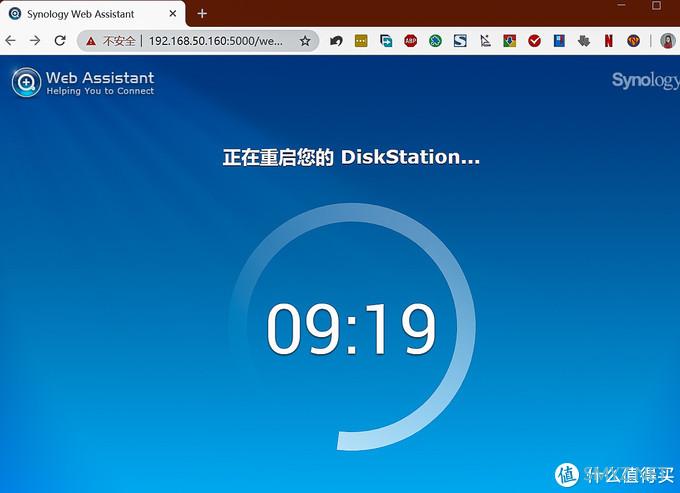The image size is (680, 493).
Task: Click the 正在重启您的 DiskStation message
Action: (x=351, y=157)
